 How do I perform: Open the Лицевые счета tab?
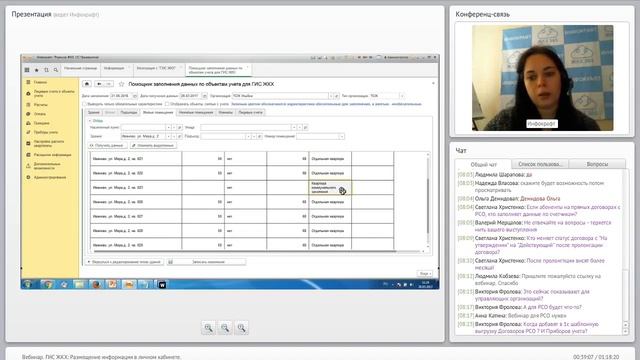pos(251,112)
